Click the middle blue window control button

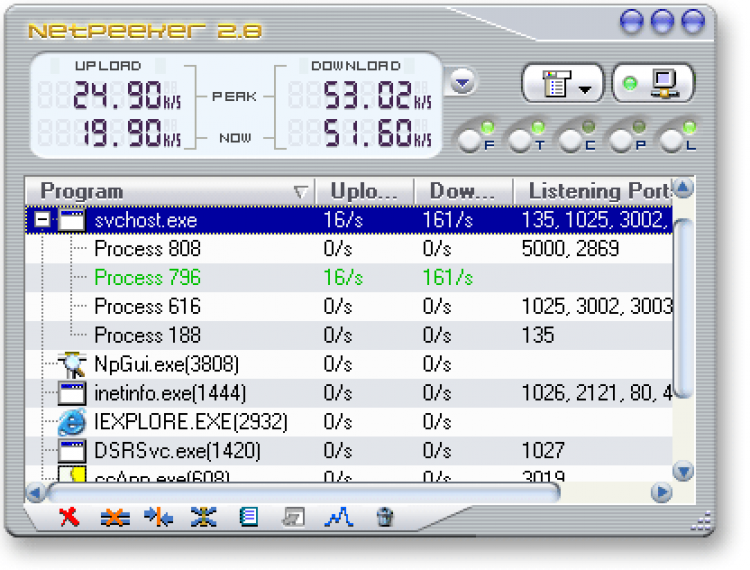(662, 21)
